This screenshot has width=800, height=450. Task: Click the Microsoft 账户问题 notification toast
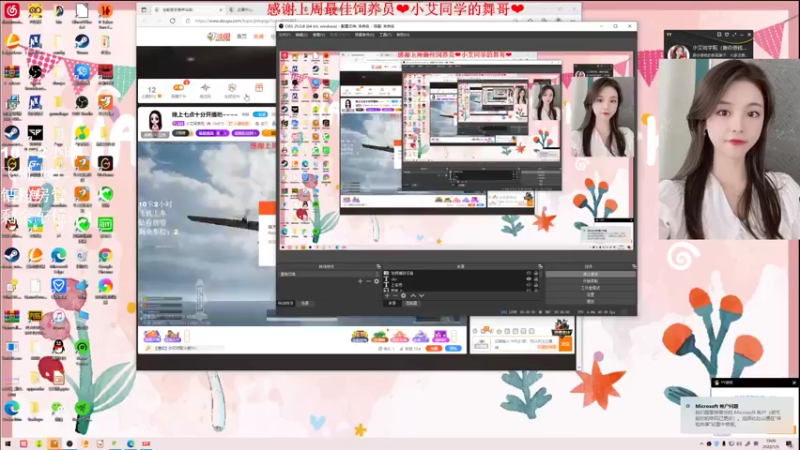coord(737,416)
